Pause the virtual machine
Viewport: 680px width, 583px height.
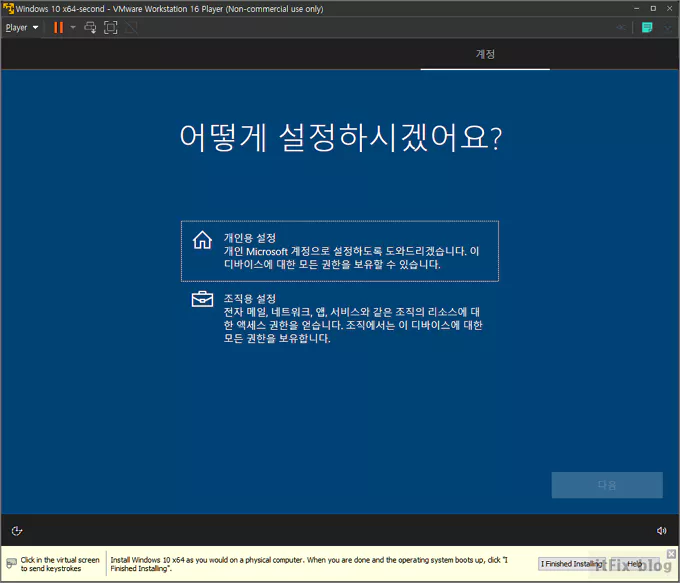click(x=58, y=28)
